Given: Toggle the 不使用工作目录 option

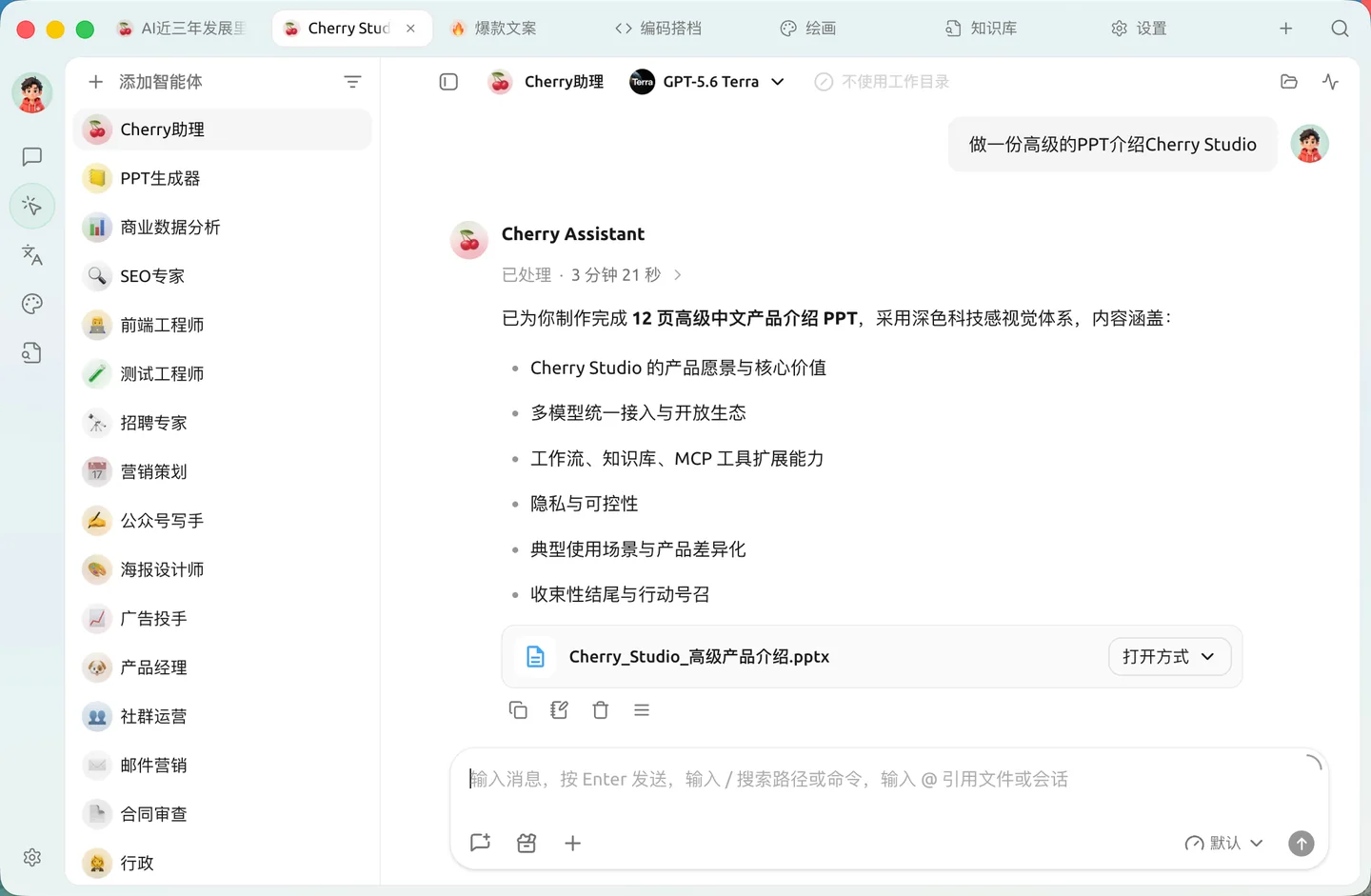Looking at the screenshot, I should [x=882, y=82].
